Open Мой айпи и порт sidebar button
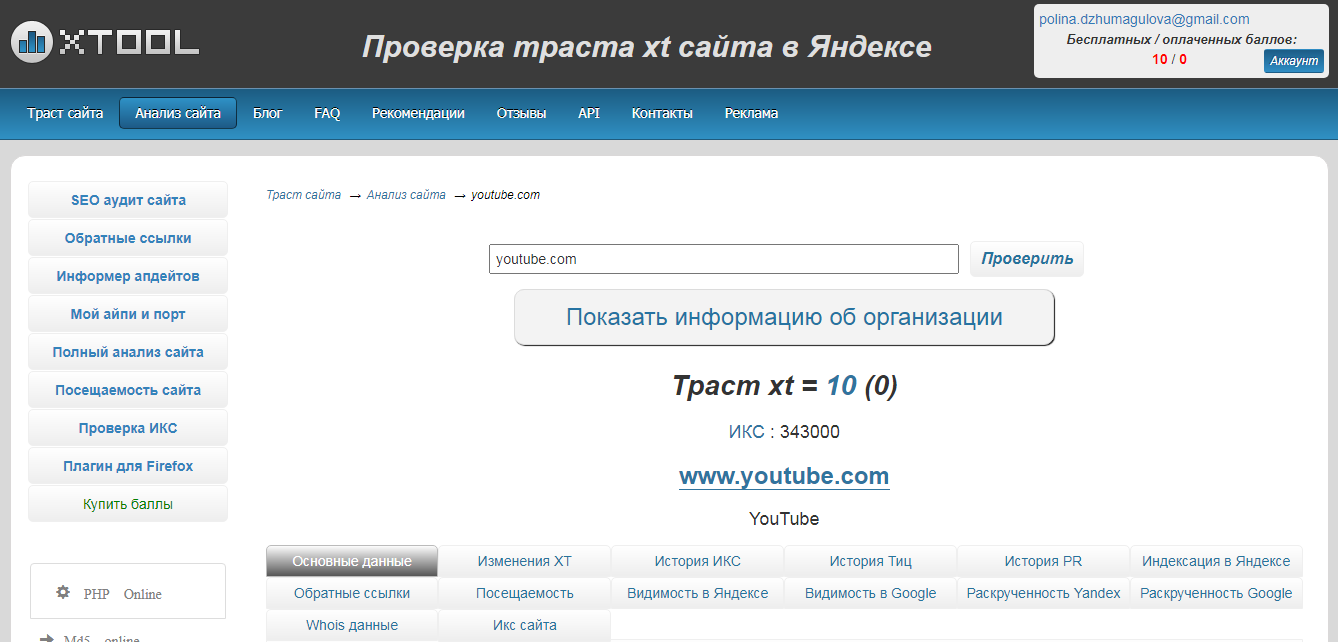The width and height of the screenshot is (1338, 642). click(x=128, y=314)
